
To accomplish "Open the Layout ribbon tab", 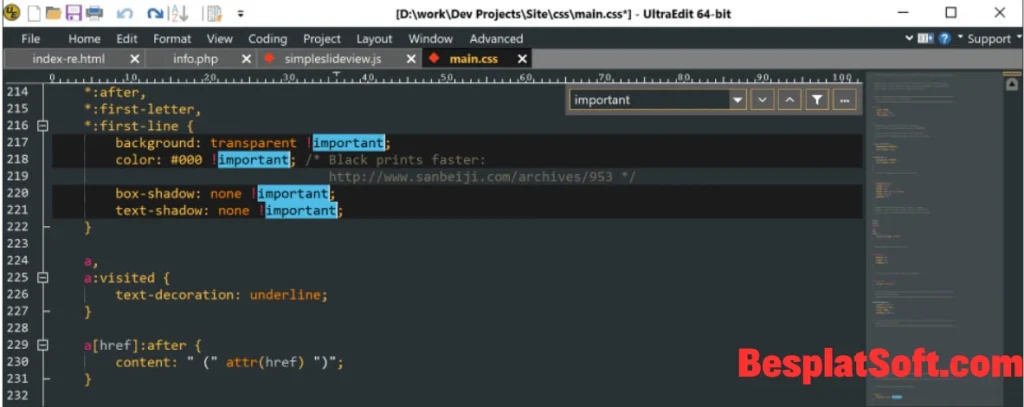I will (x=374, y=39).
